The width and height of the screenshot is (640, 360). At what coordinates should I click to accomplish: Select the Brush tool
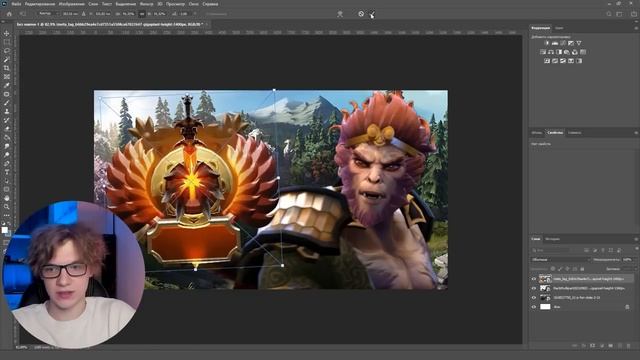[7, 103]
